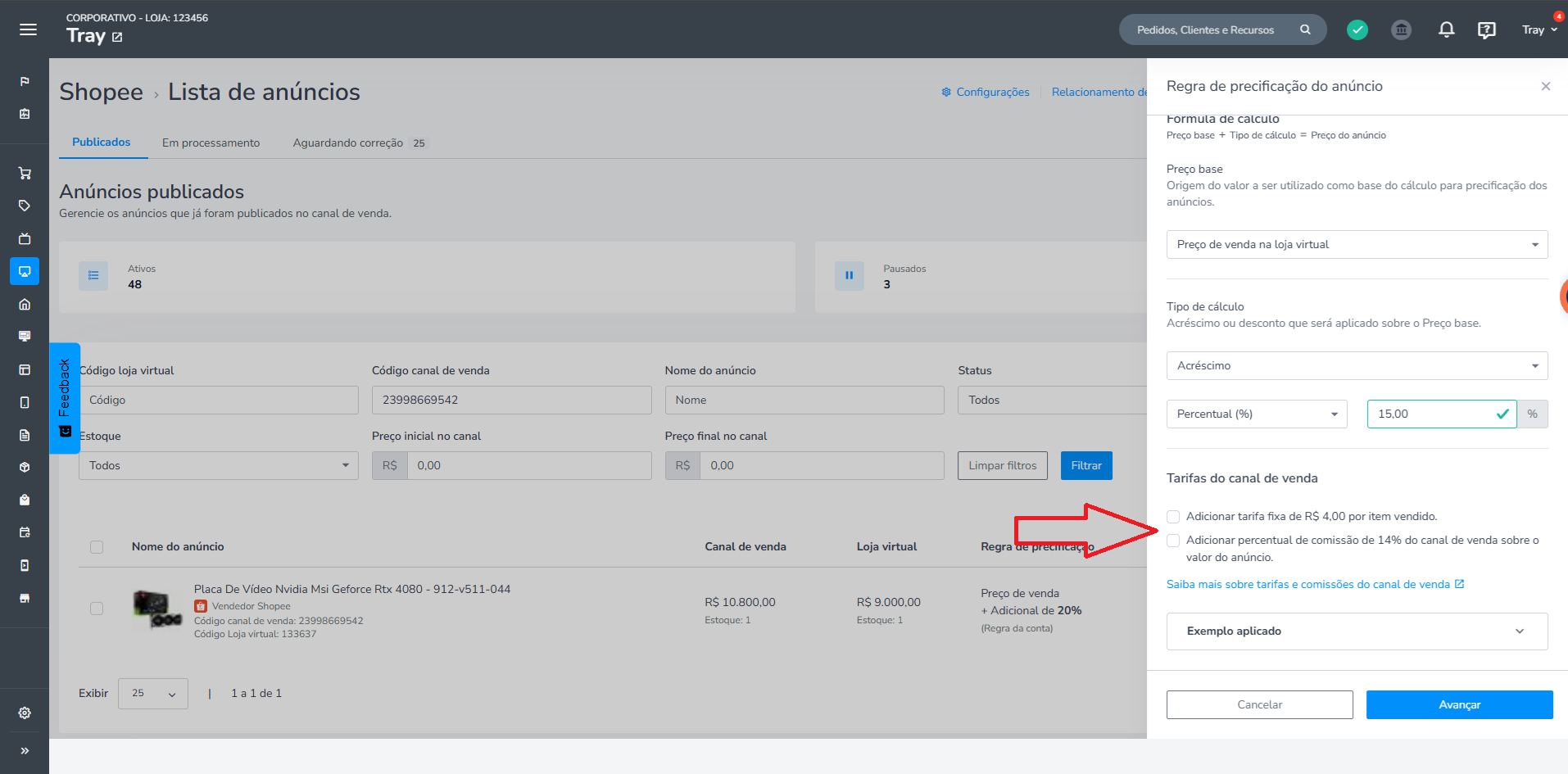Expand Exemplo aplicado section
1568x774 pixels.
(1357, 631)
